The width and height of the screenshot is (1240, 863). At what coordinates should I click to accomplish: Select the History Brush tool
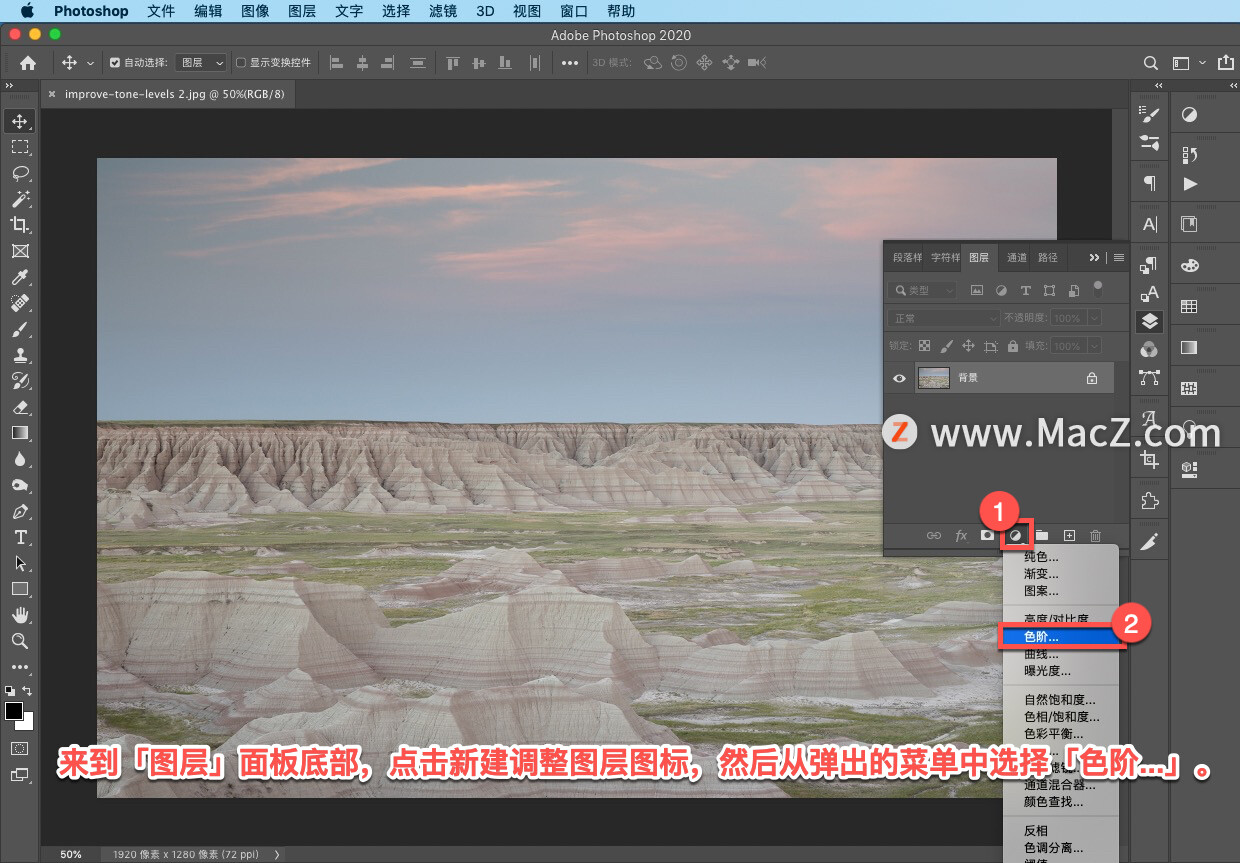click(x=19, y=381)
